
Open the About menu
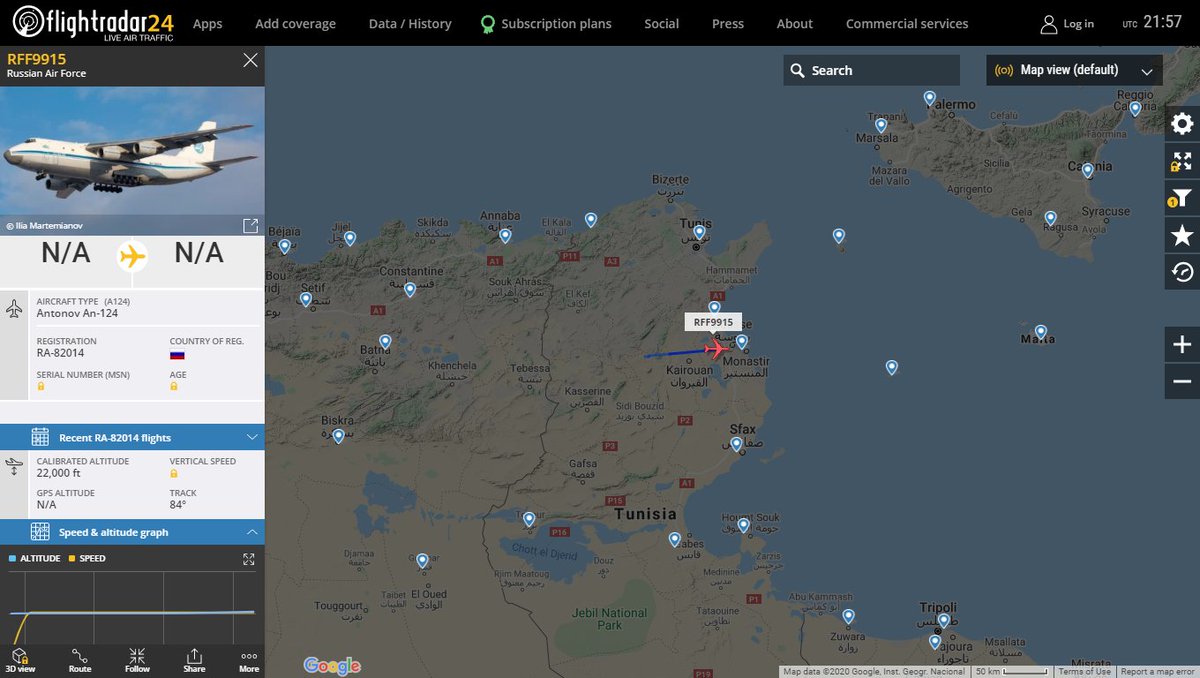pyautogui.click(x=795, y=23)
